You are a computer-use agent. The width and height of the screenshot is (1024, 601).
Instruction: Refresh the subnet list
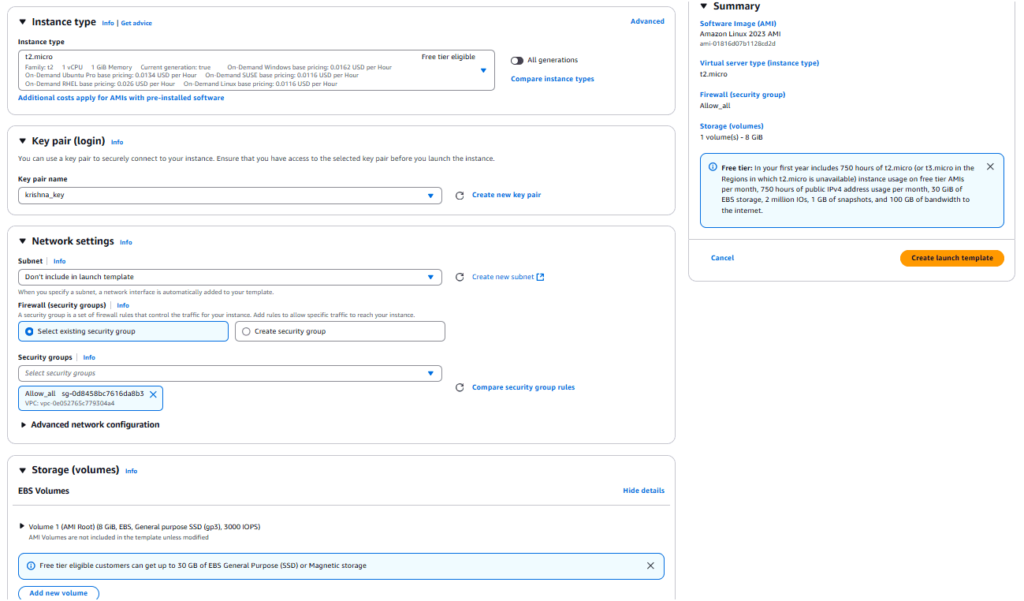pos(460,277)
